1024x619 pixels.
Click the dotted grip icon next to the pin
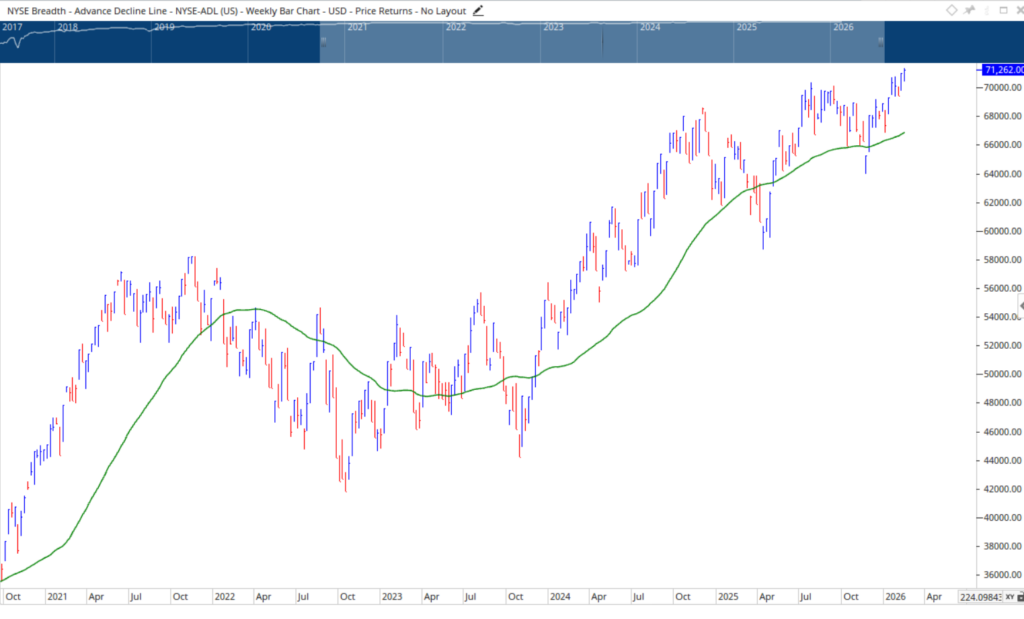tap(984, 10)
